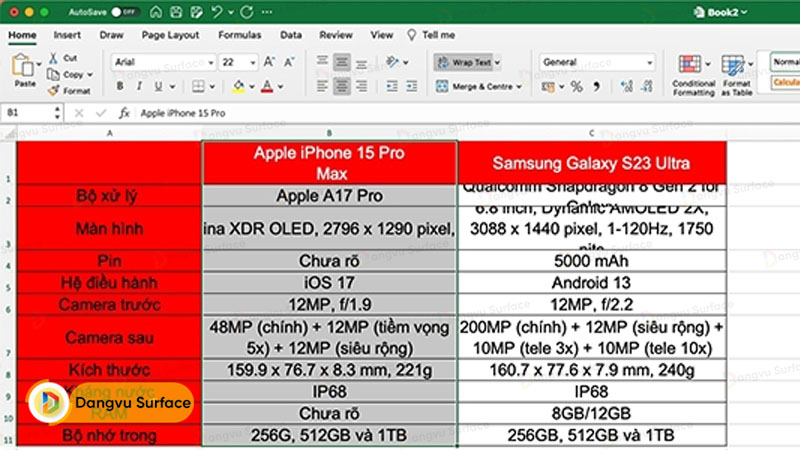Open the Page Layout tab
The height and width of the screenshot is (450, 800).
point(170,35)
